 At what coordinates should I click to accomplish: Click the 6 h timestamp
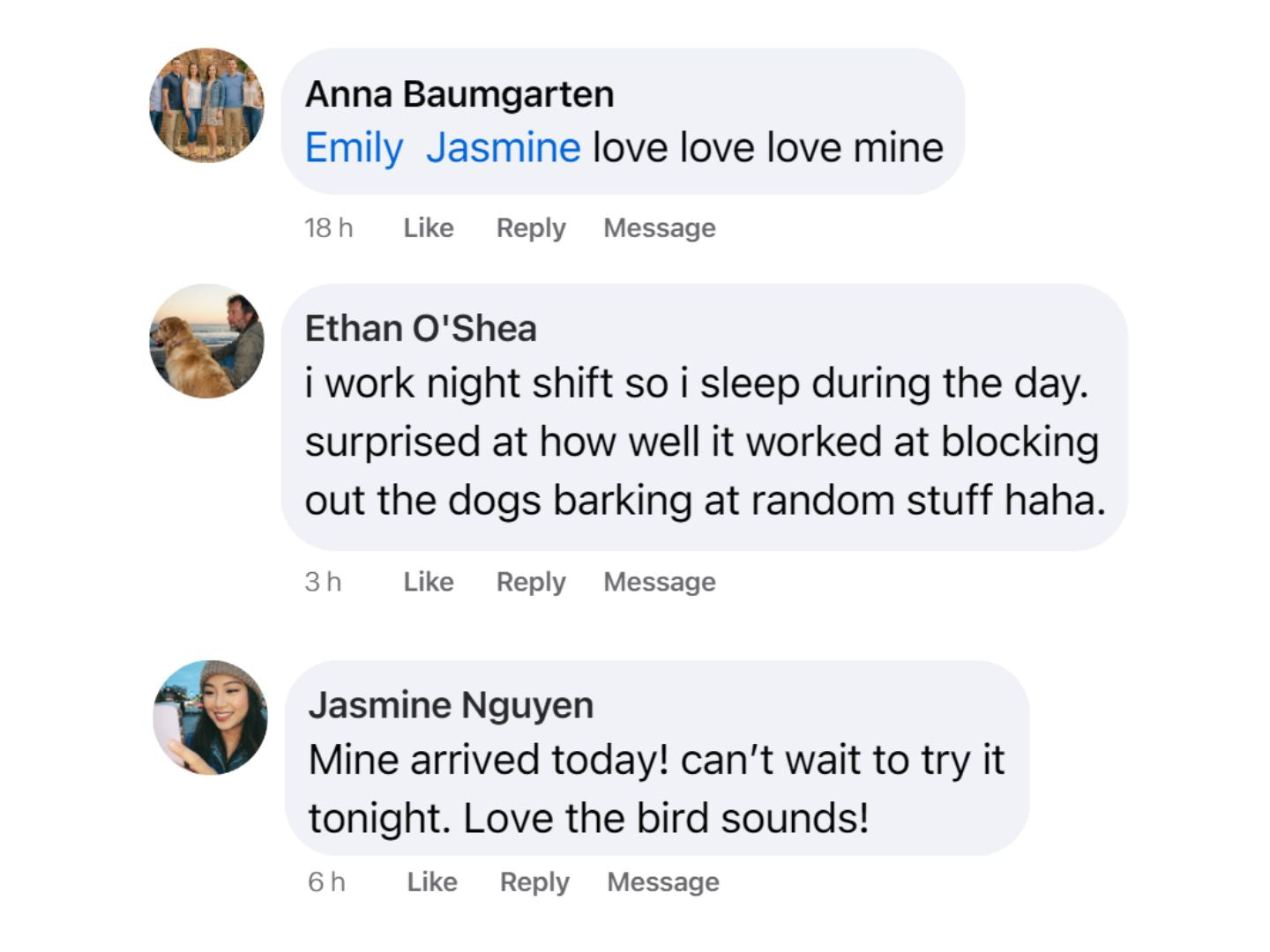(326, 881)
